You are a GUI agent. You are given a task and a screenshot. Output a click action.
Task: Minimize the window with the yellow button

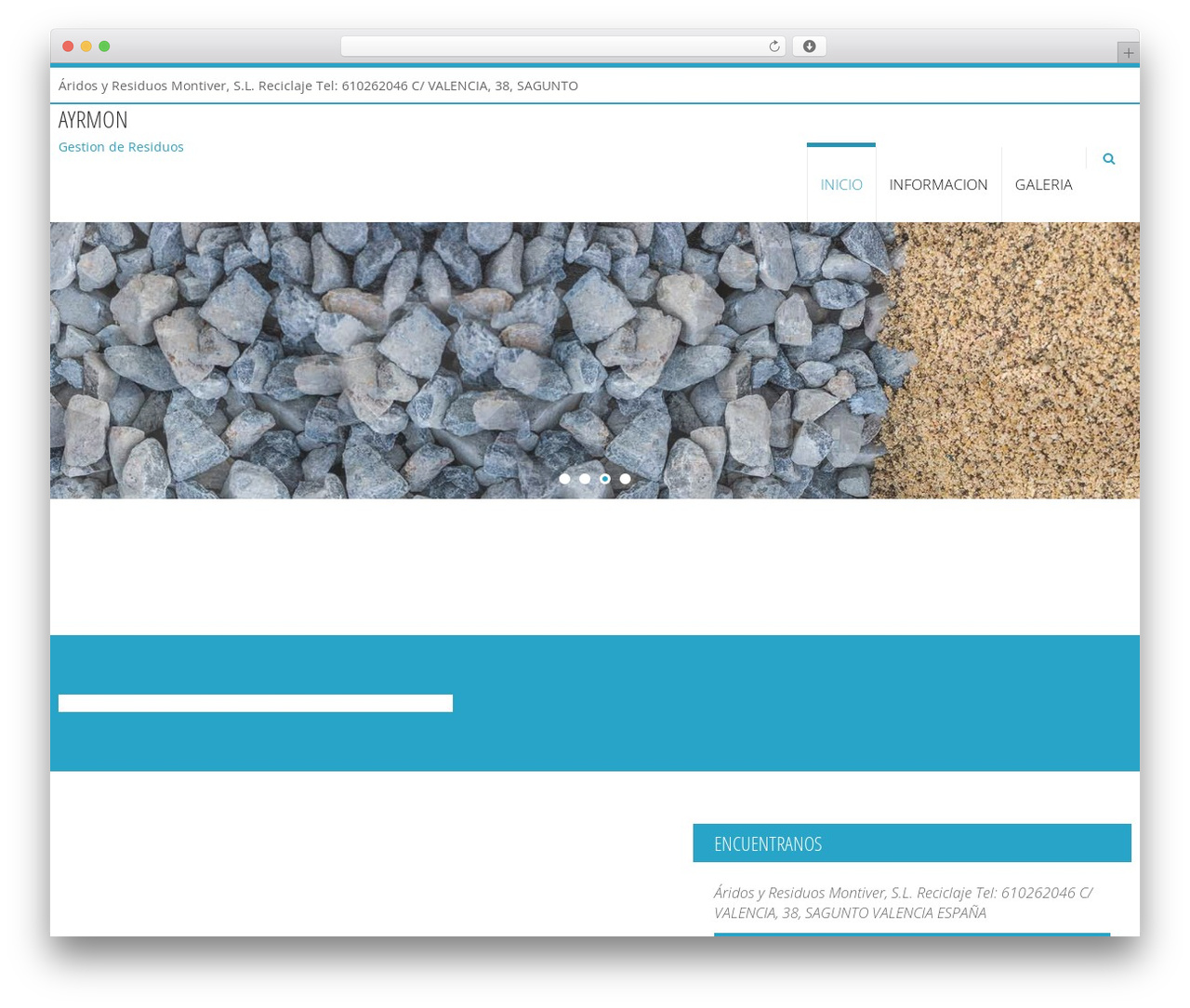86,46
